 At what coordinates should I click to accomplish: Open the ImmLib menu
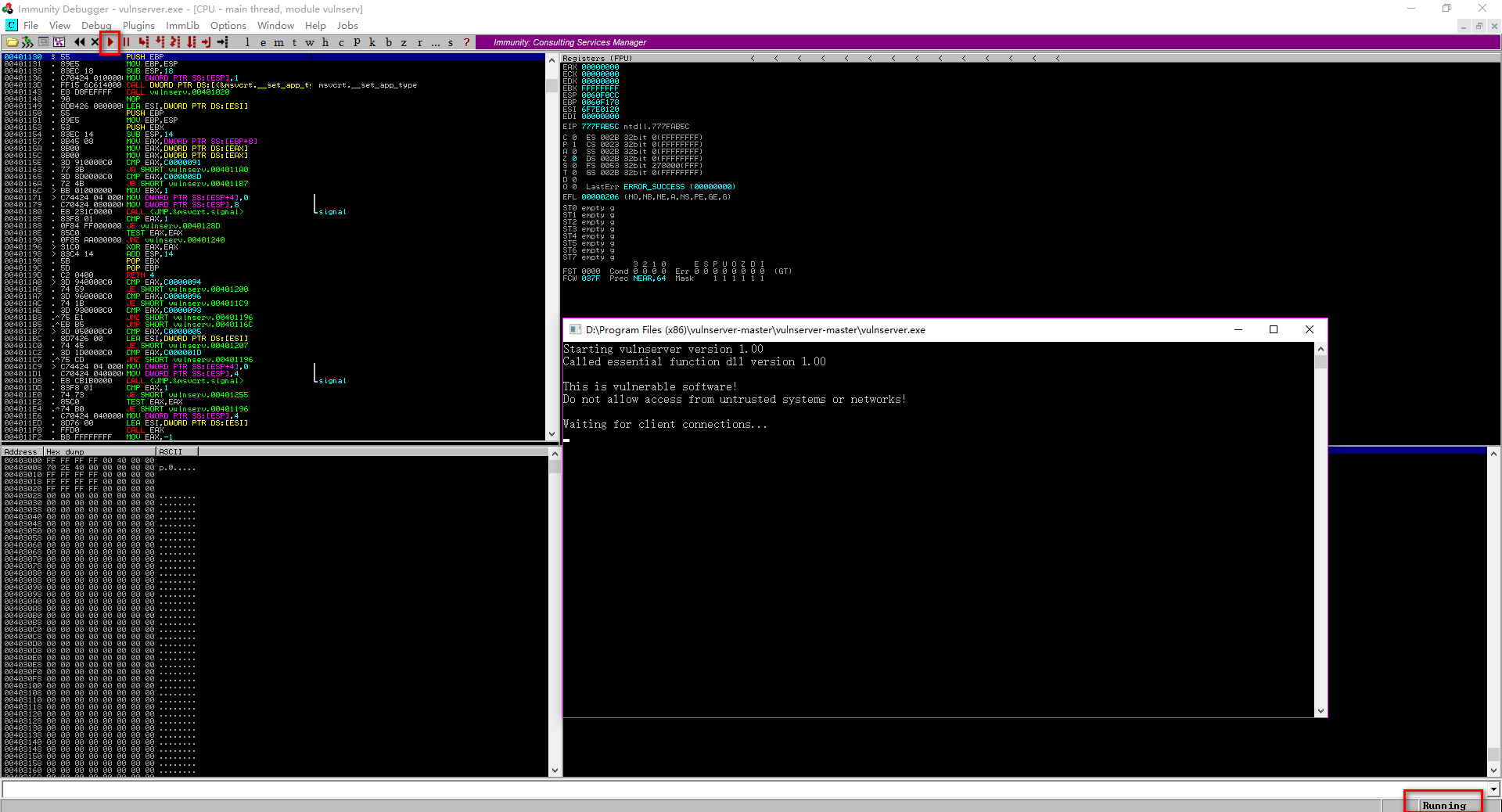pyautogui.click(x=182, y=26)
